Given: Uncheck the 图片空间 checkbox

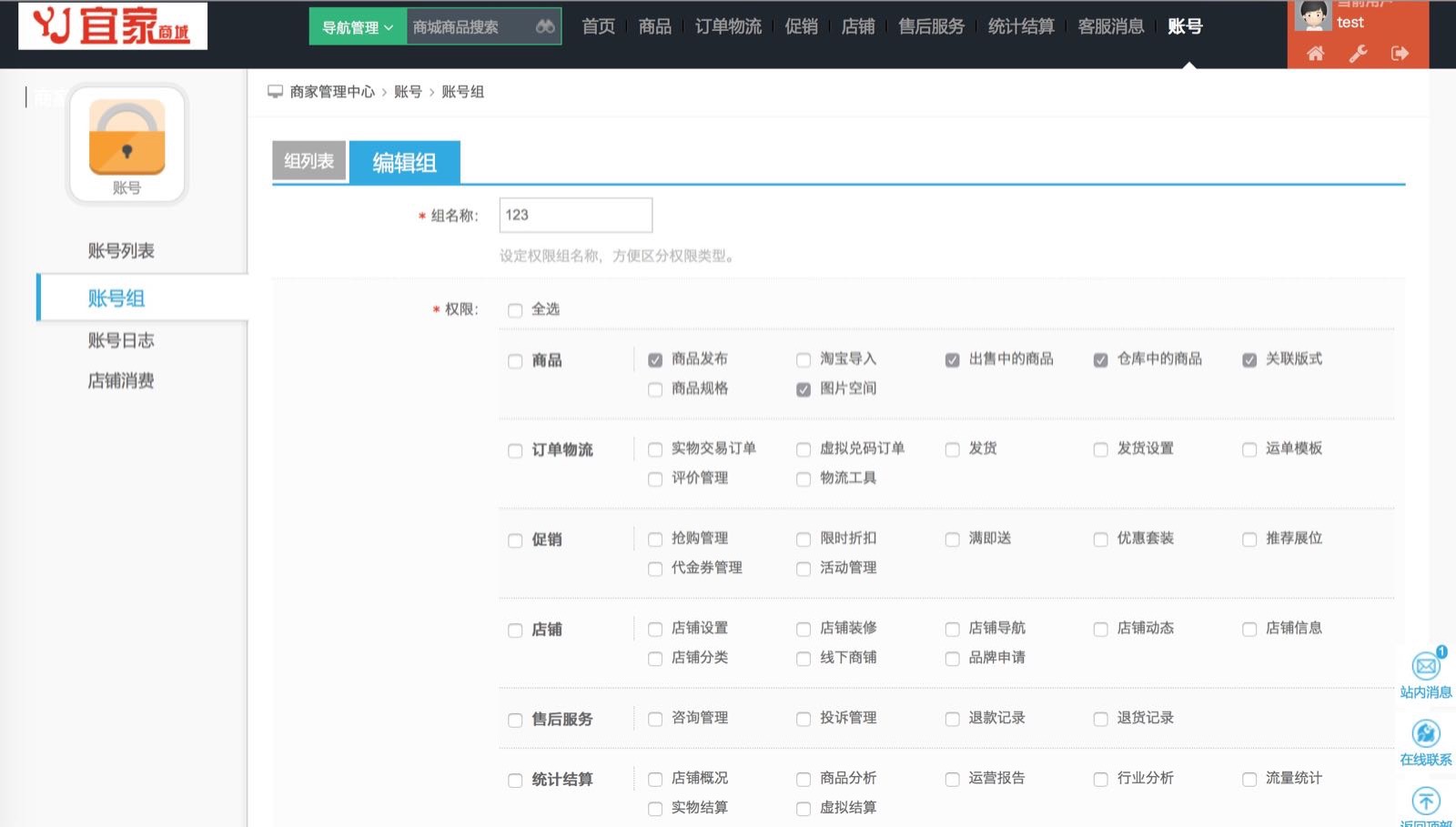Looking at the screenshot, I should pos(804,389).
